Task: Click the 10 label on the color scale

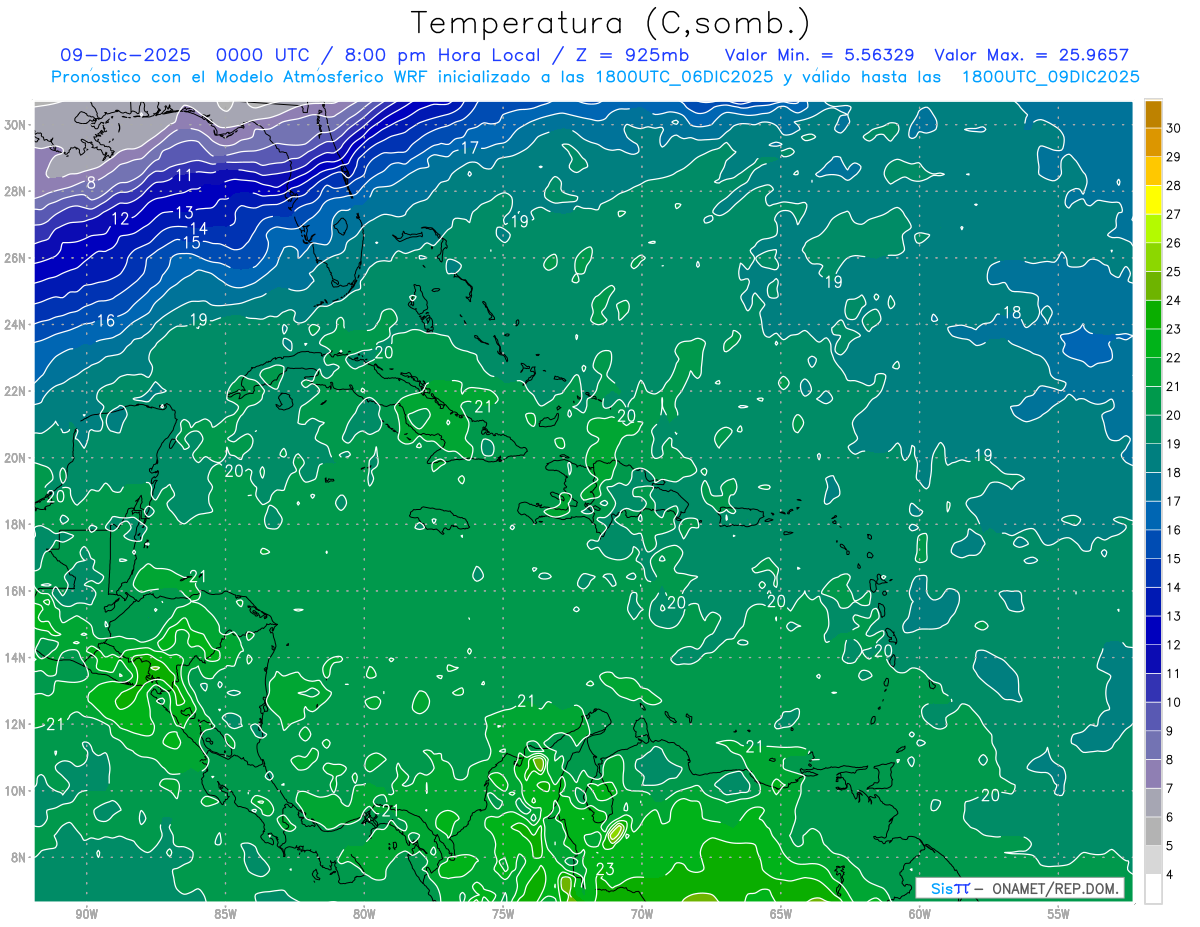Action: (x=1173, y=702)
